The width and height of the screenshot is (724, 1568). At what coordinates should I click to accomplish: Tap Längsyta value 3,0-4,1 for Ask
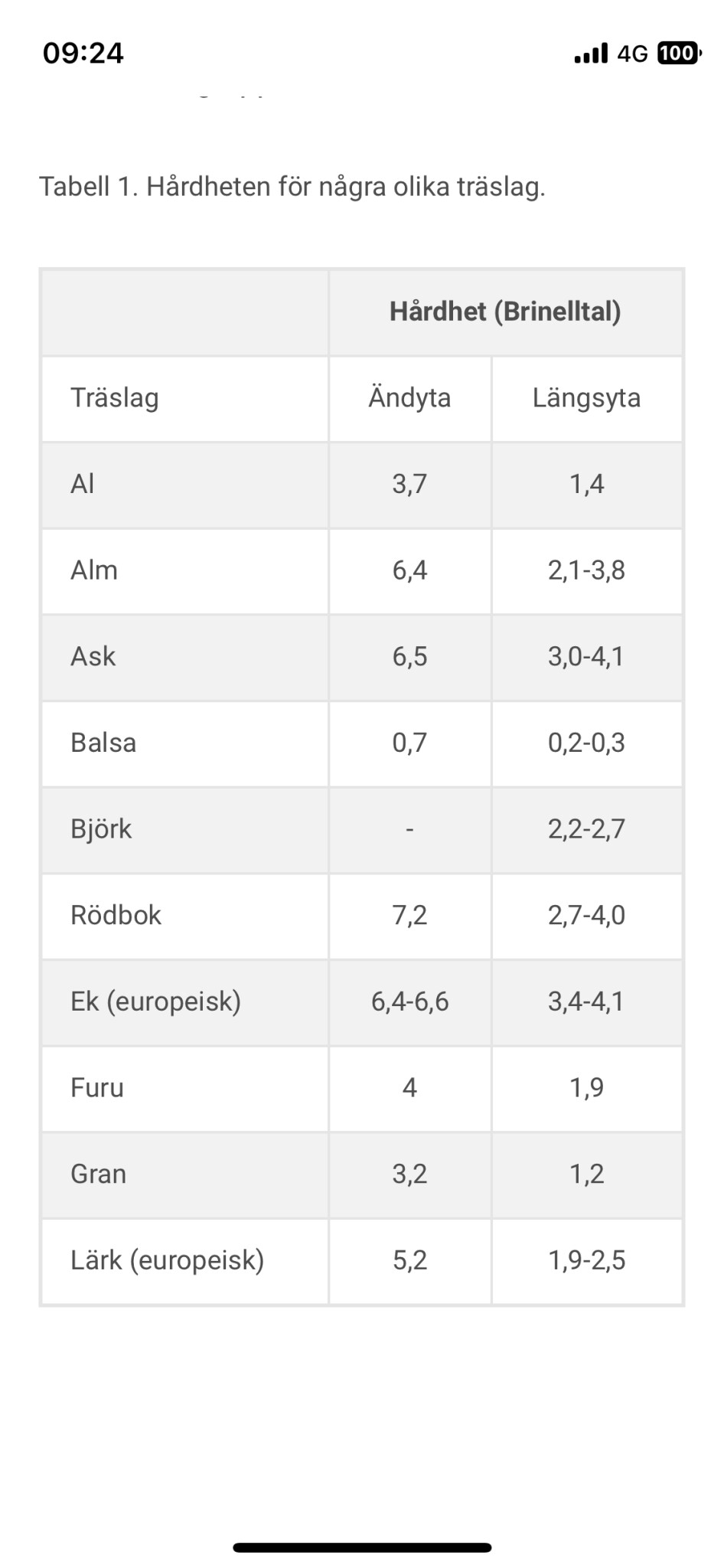[x=586, y=656]
